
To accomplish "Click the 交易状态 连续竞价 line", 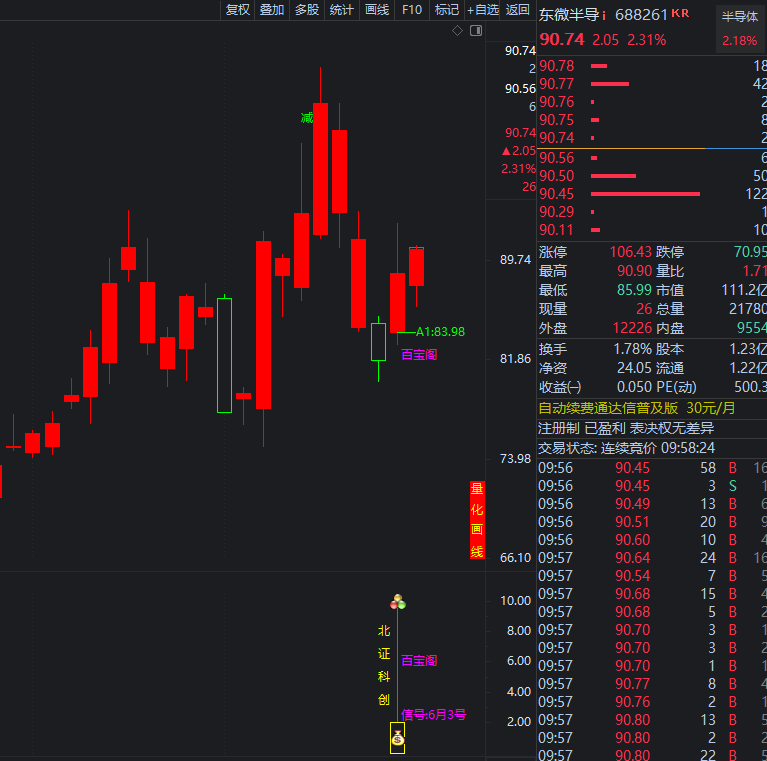I will tap(627, 448).
